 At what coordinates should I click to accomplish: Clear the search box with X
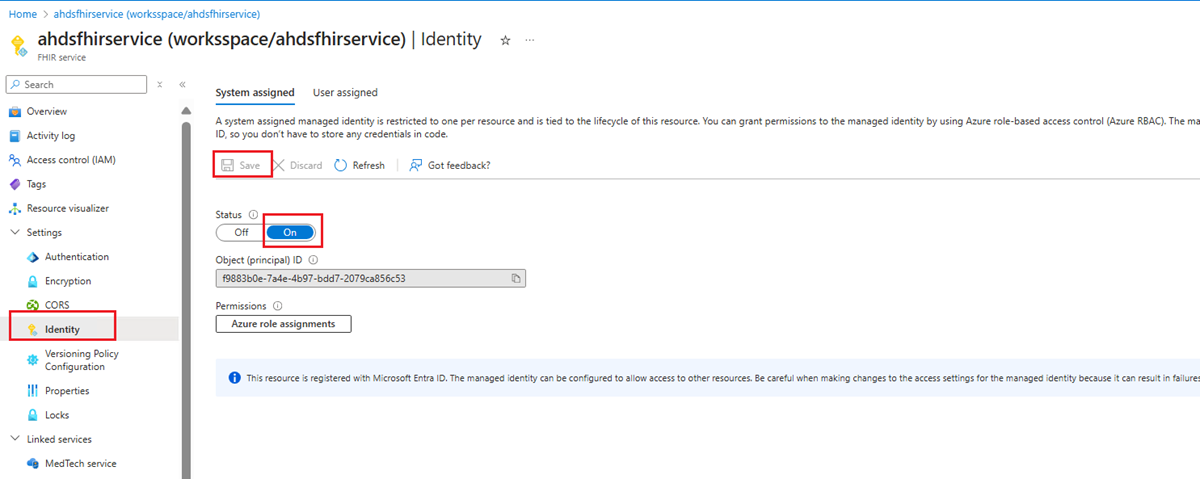(x=160, y=85)
